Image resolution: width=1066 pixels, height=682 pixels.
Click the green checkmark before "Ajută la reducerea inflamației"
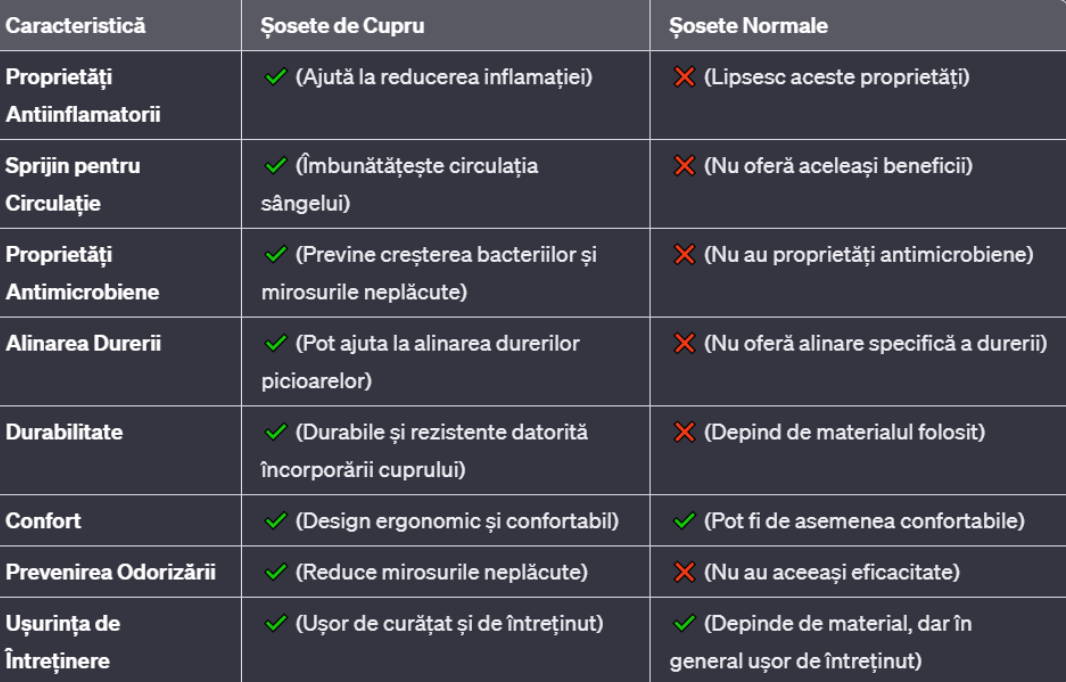[275, 77]
